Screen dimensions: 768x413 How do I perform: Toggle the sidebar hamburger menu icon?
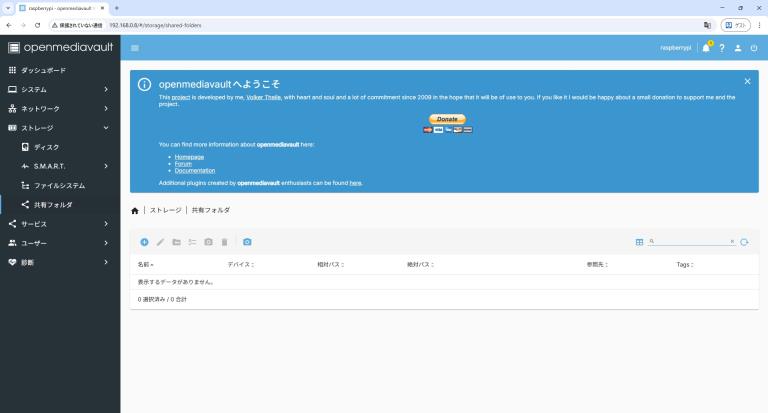135,48
